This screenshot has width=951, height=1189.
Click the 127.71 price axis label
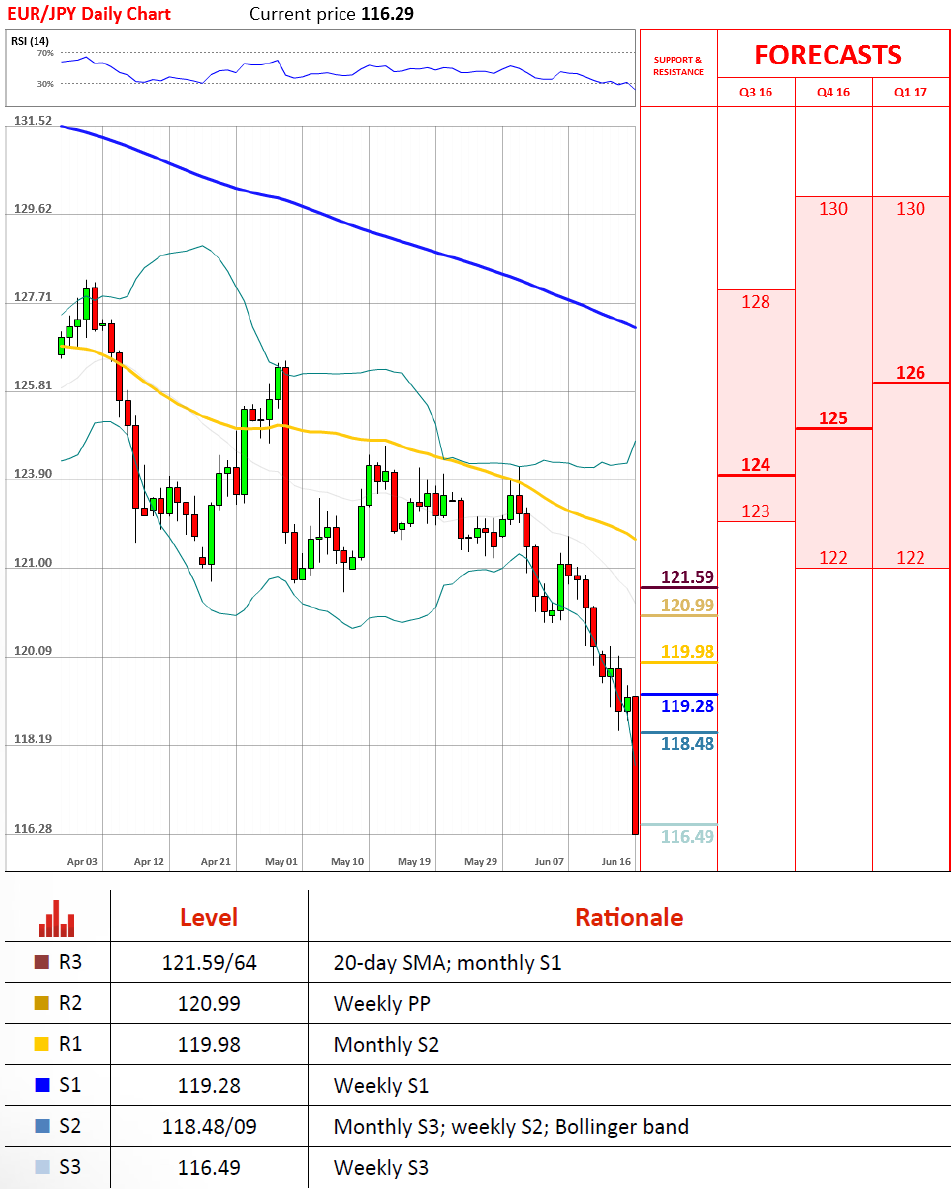point(33,296)
